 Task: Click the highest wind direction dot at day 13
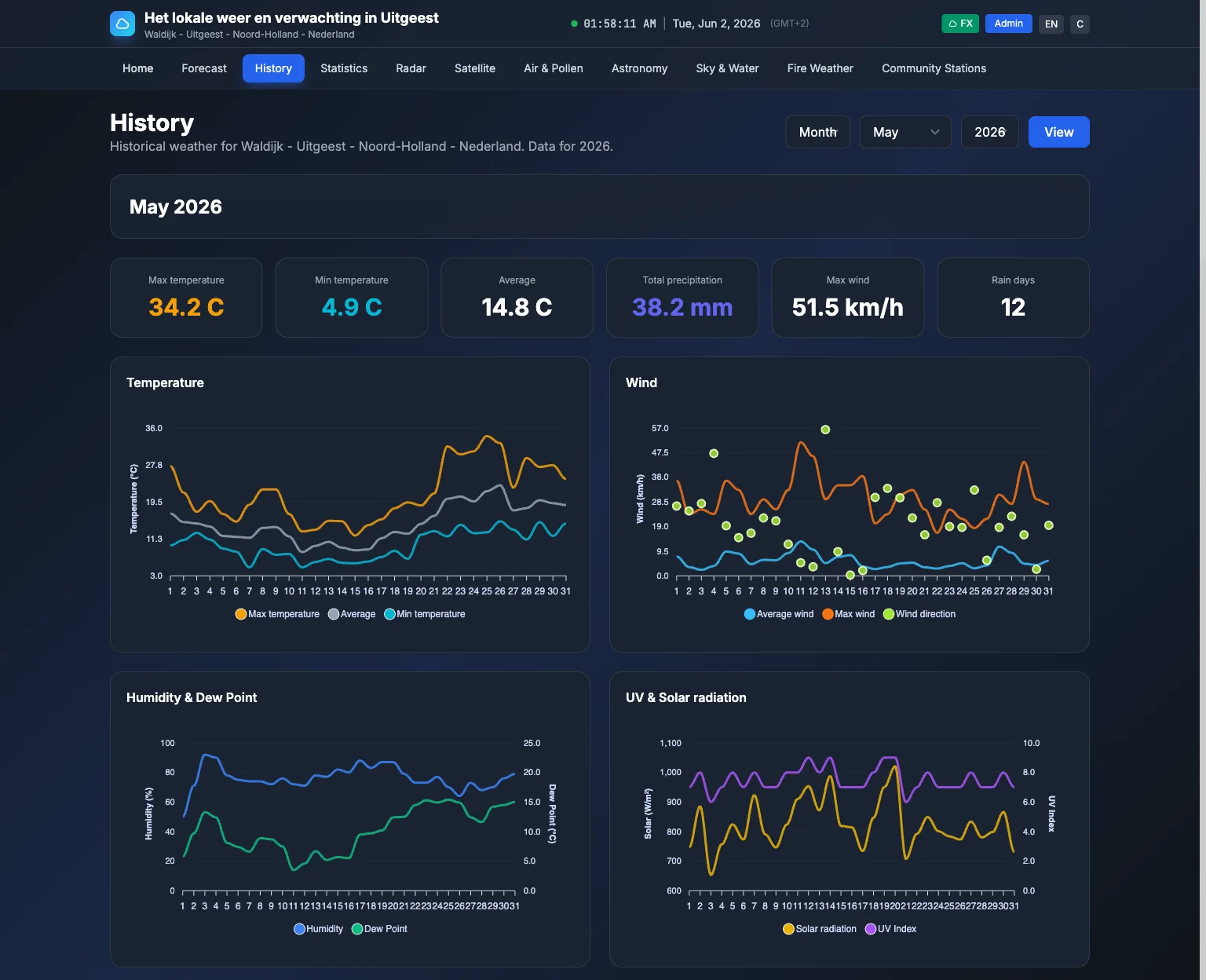(x=825, y=430)
